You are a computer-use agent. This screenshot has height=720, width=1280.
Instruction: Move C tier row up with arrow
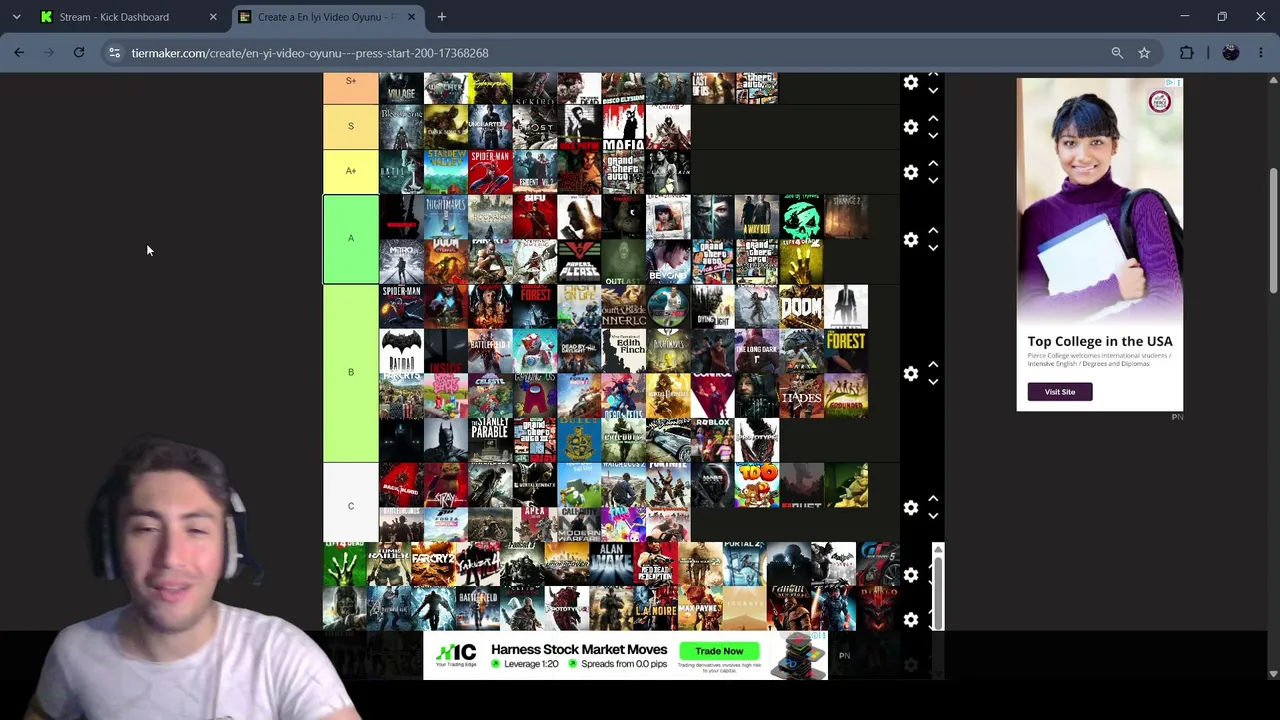[x=933, y=498]
